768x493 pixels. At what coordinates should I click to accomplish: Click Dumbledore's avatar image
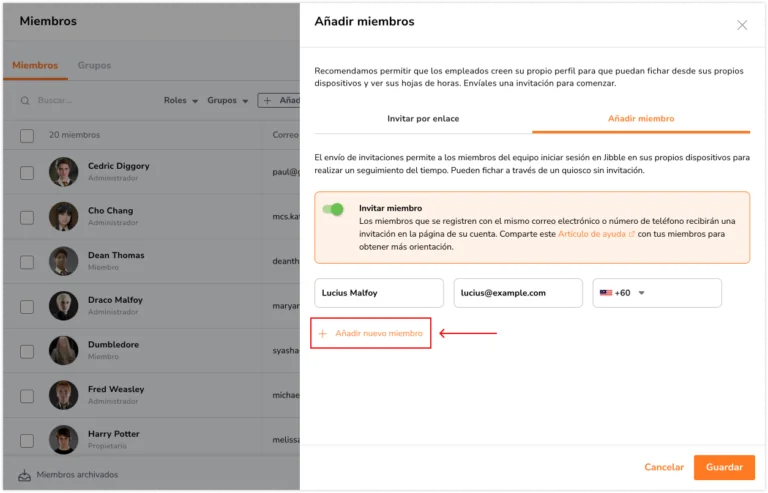pyautogui.click(x=64, y=351)
